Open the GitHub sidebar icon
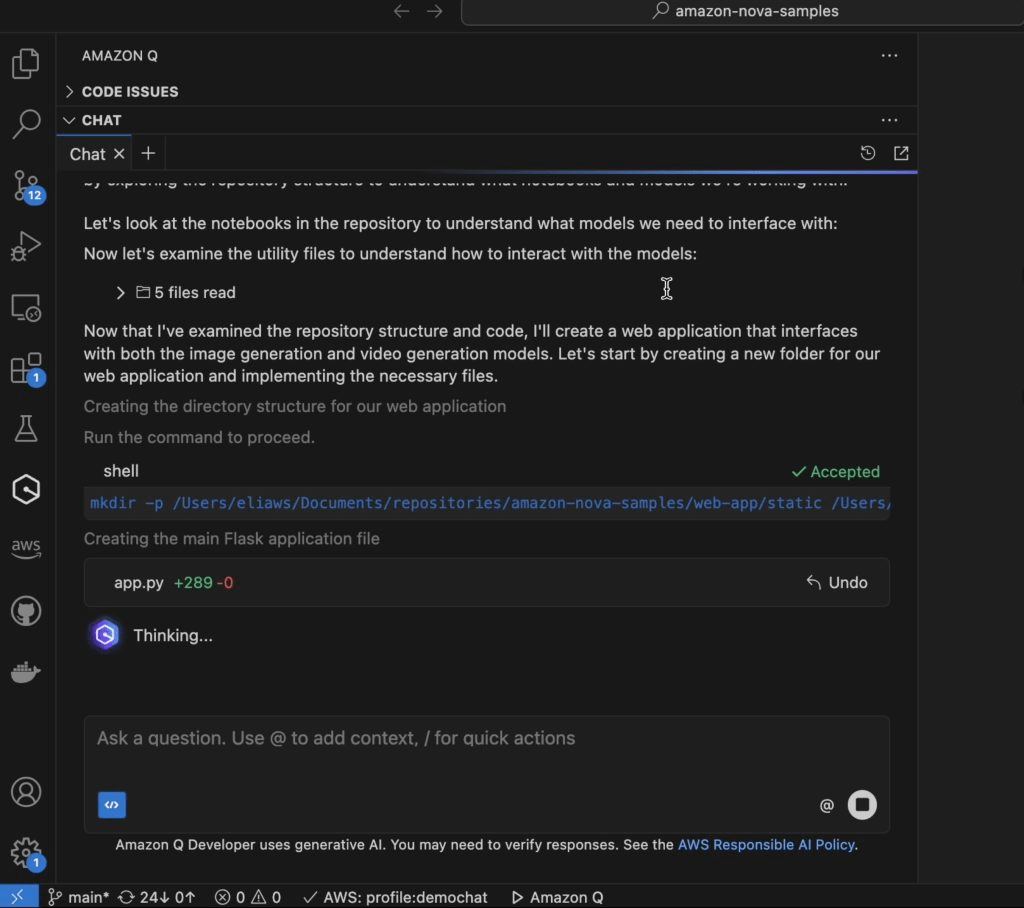This screenshot has height=908, width=1024. (26, 611)
